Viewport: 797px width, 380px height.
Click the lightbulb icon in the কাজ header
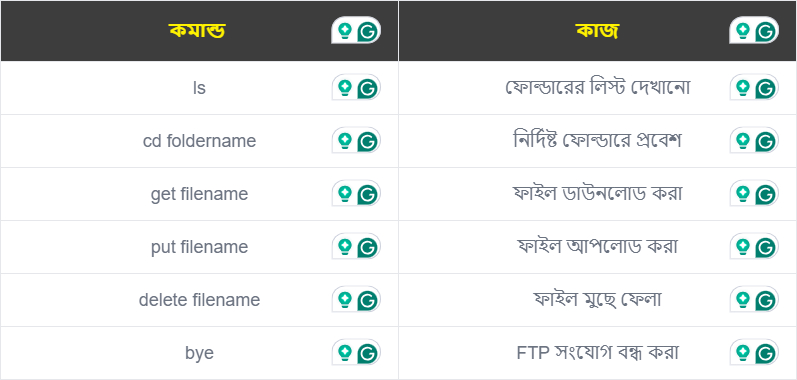point(744,31)
